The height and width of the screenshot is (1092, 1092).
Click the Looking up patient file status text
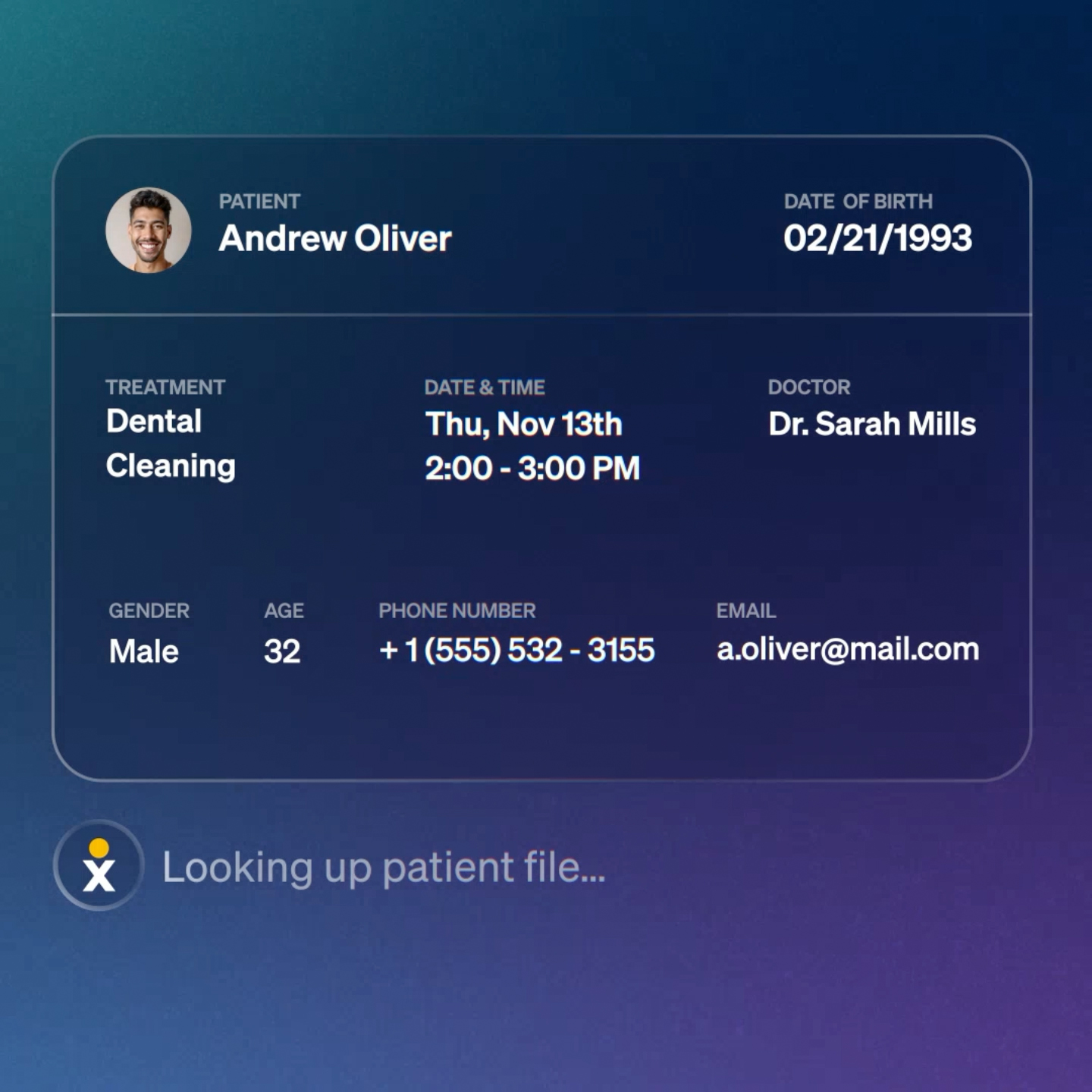click(x=384, y=868)
